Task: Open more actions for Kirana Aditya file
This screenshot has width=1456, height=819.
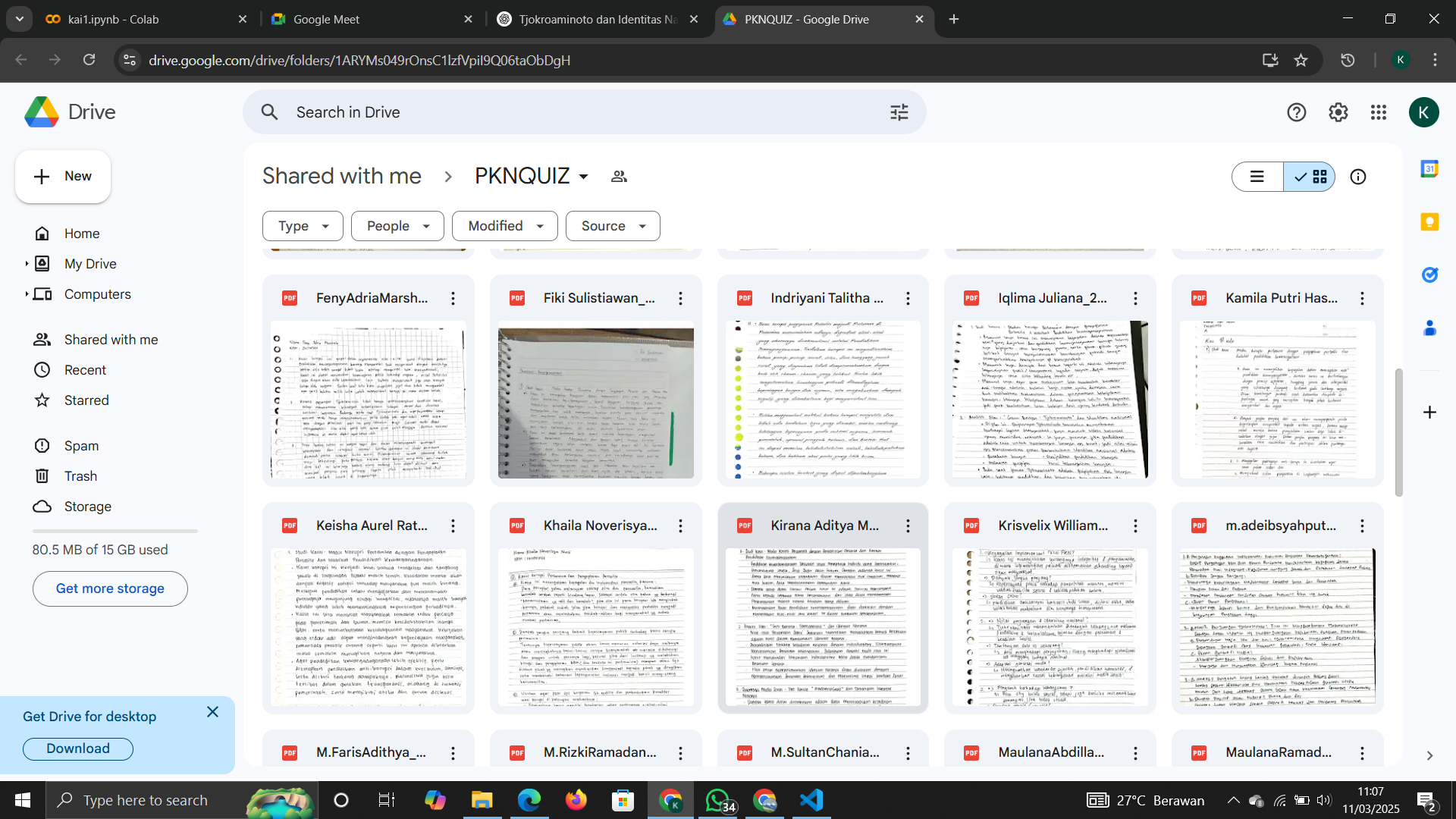Action: [908, 526]
